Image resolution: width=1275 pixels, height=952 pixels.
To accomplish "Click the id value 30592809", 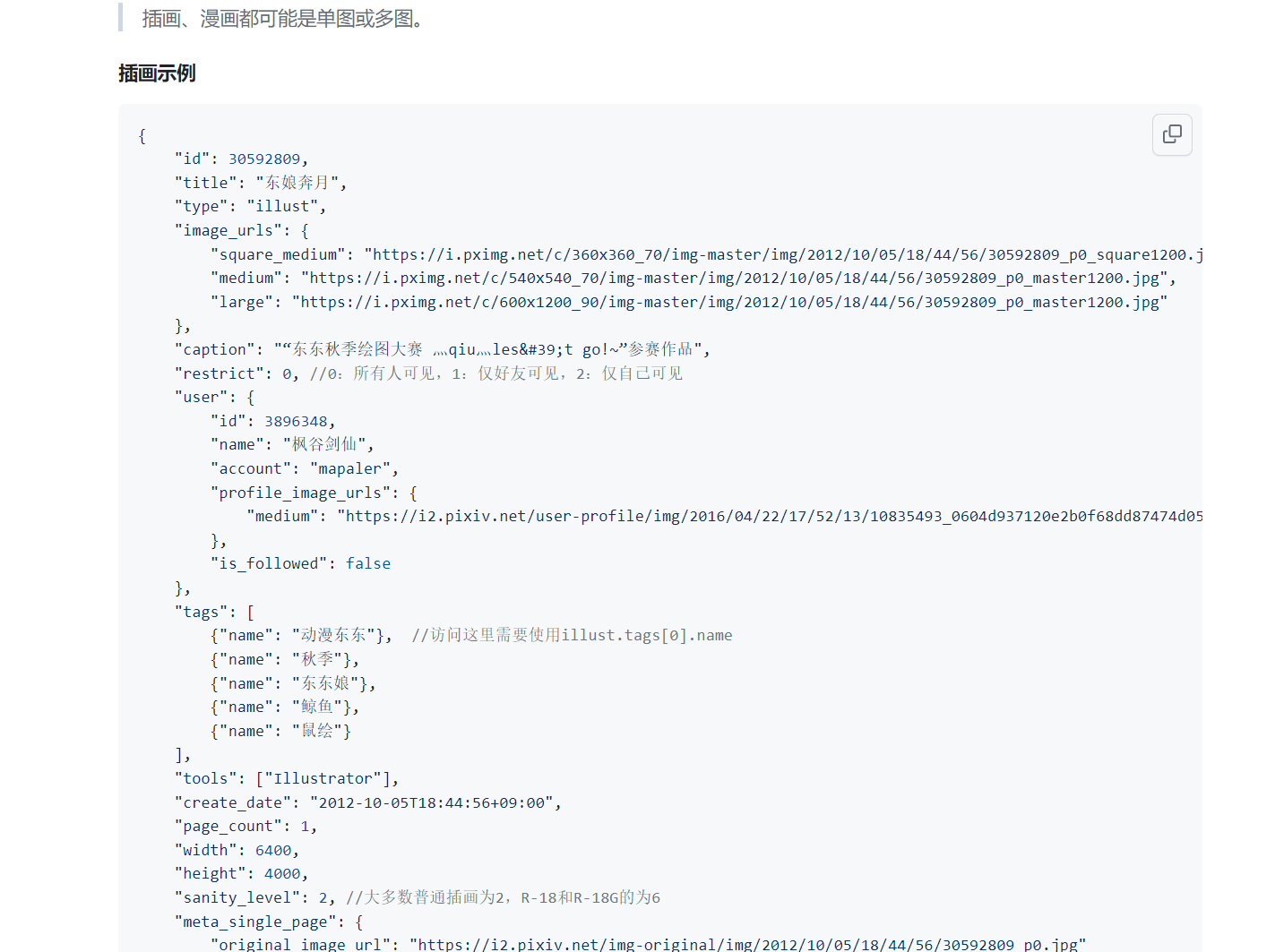I will (x=265, y=159).
